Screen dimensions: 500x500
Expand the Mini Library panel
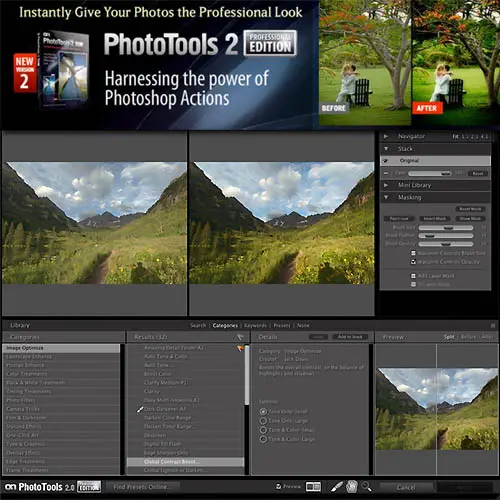tap(386, 185)
